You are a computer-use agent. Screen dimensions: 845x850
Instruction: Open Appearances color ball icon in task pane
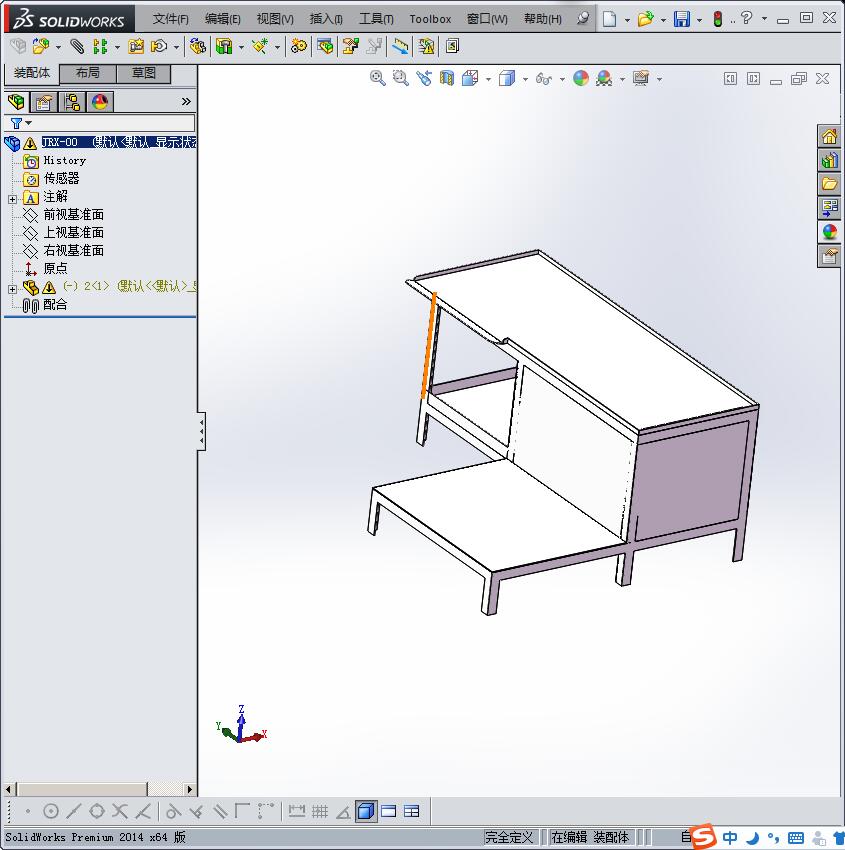click(x=829, y=232)
